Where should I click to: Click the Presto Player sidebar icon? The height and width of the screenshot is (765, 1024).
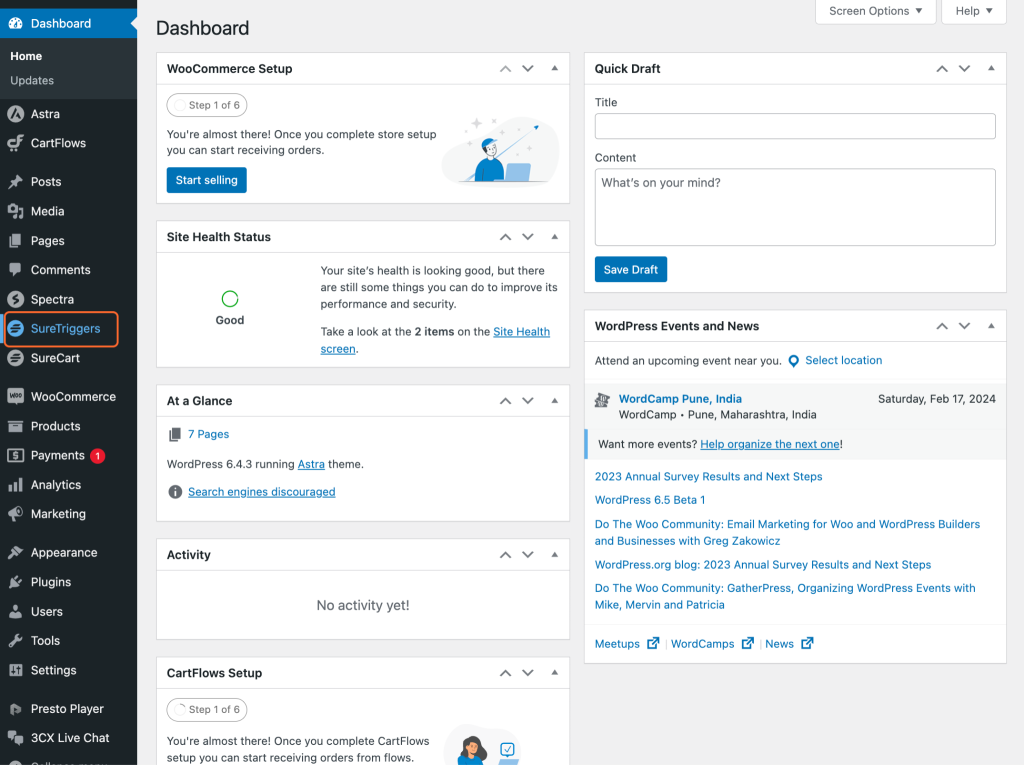[x=15, y=709]
